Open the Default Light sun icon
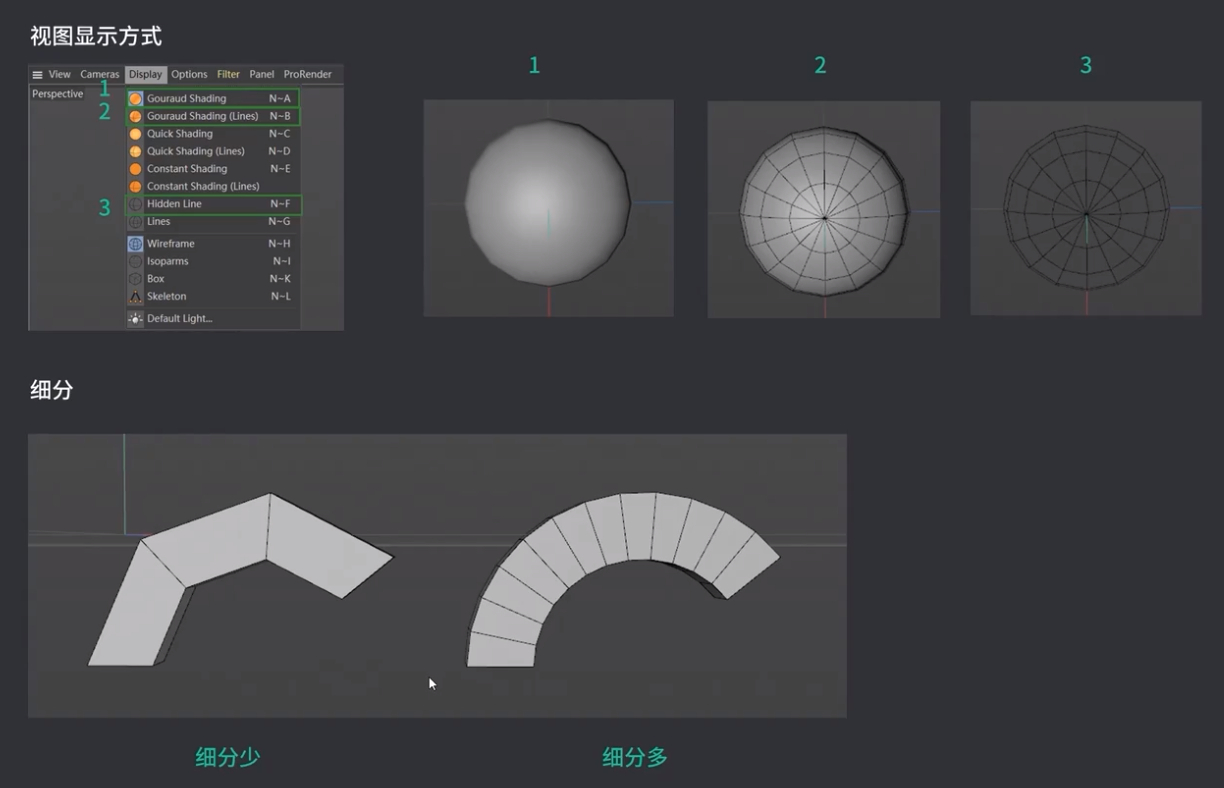Viewport: 1224px width, 788px height. point(135,319)
